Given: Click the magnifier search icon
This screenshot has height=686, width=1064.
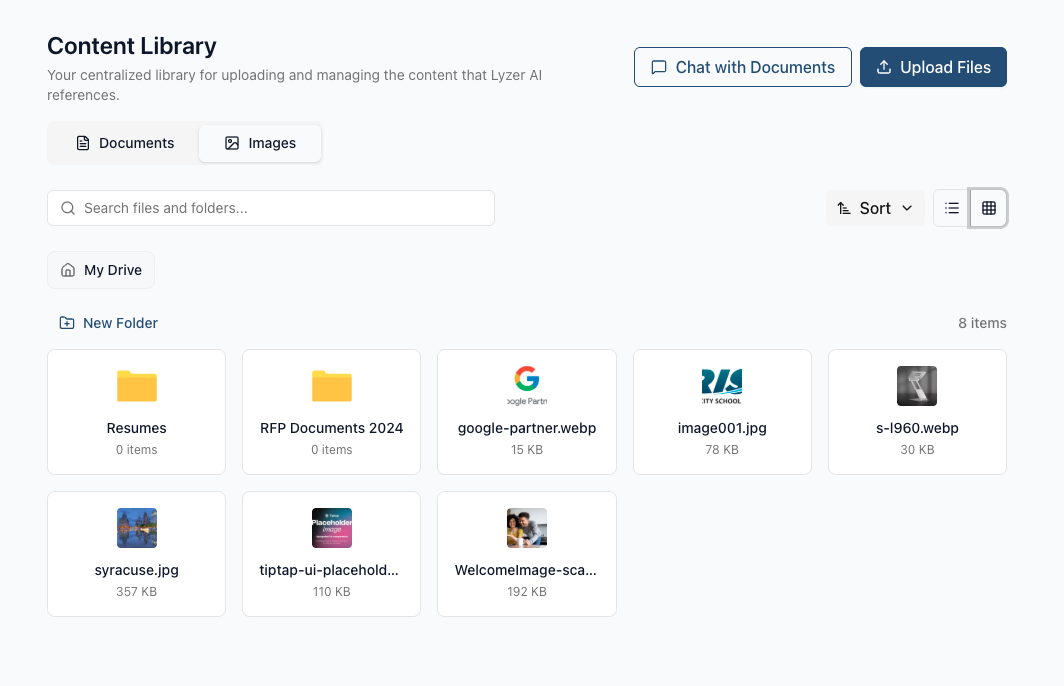Looking at the screenshot, I should 68,208.
